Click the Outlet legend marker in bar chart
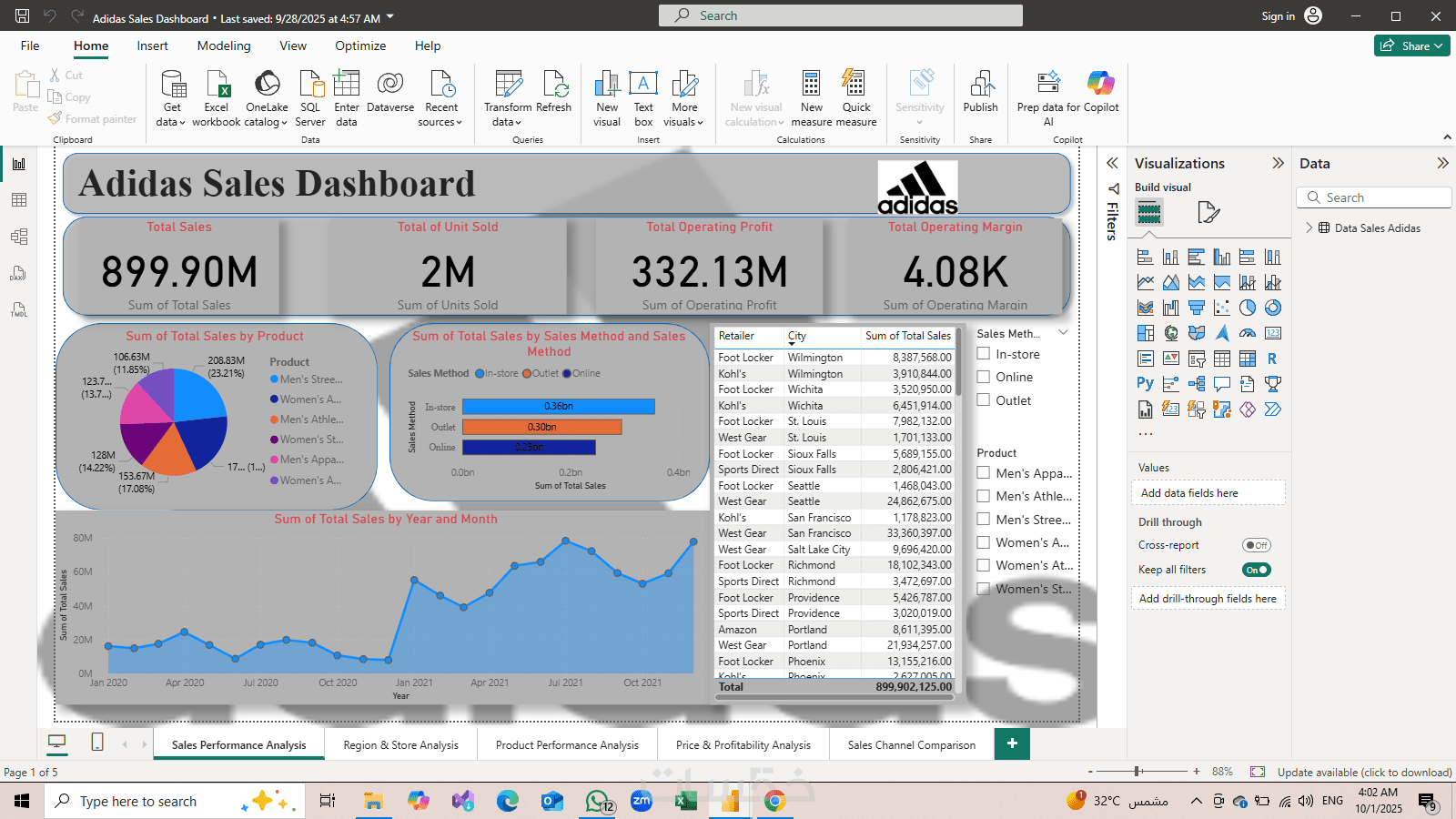 tap(527, 373)
